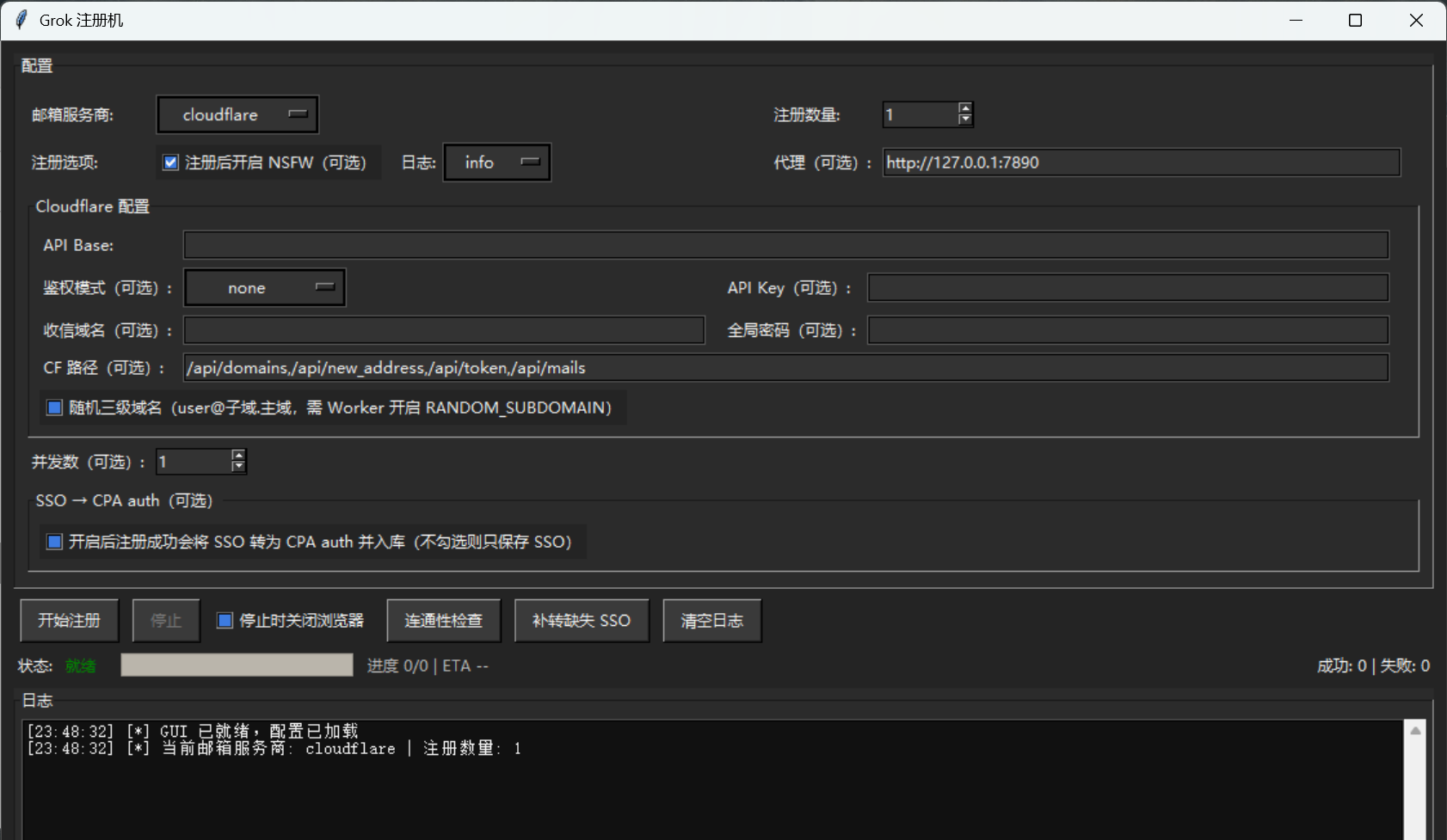Click the registration progress bar

(237, 665)
